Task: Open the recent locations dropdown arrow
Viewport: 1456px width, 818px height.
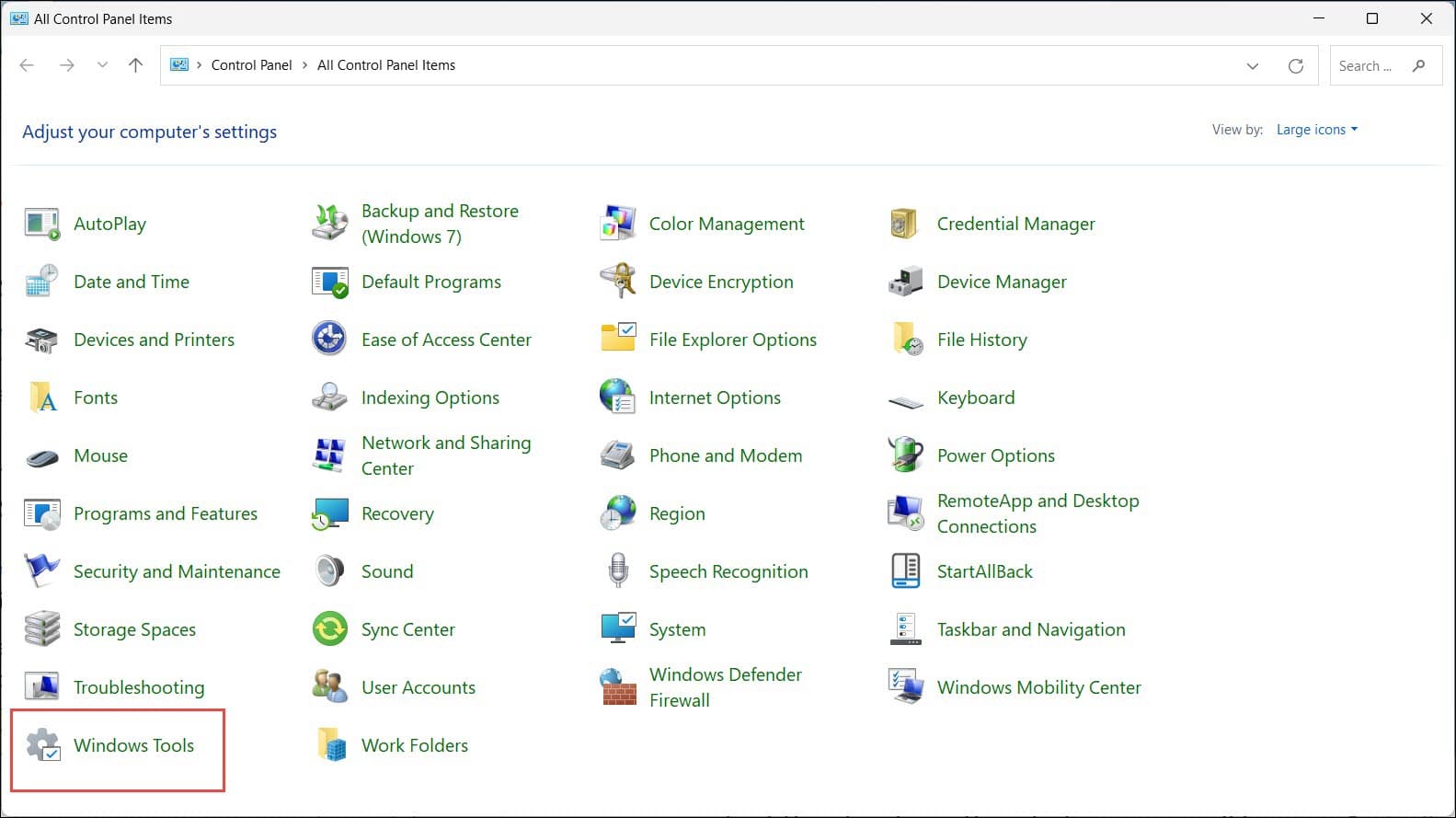Action: point(102,65)
